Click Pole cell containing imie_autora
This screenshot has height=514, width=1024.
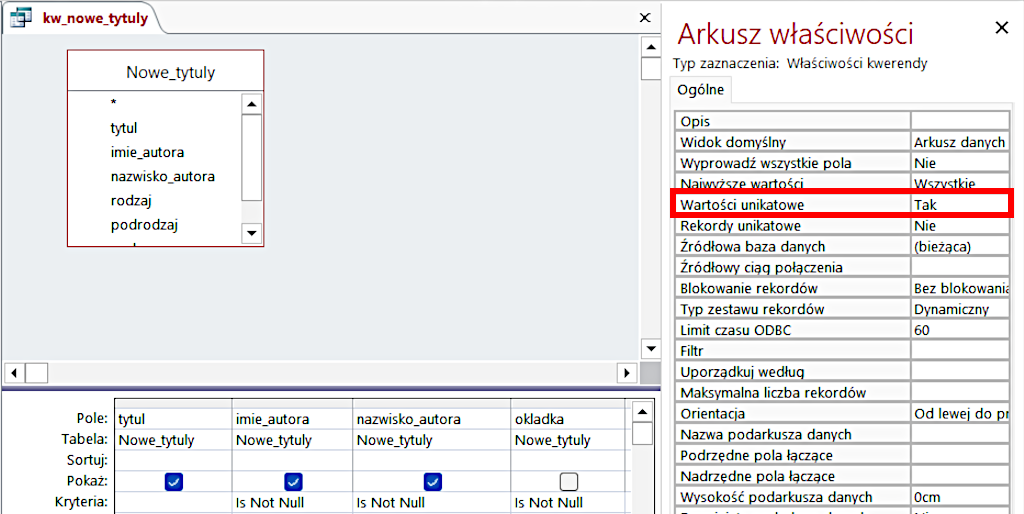tap(292, 419)
